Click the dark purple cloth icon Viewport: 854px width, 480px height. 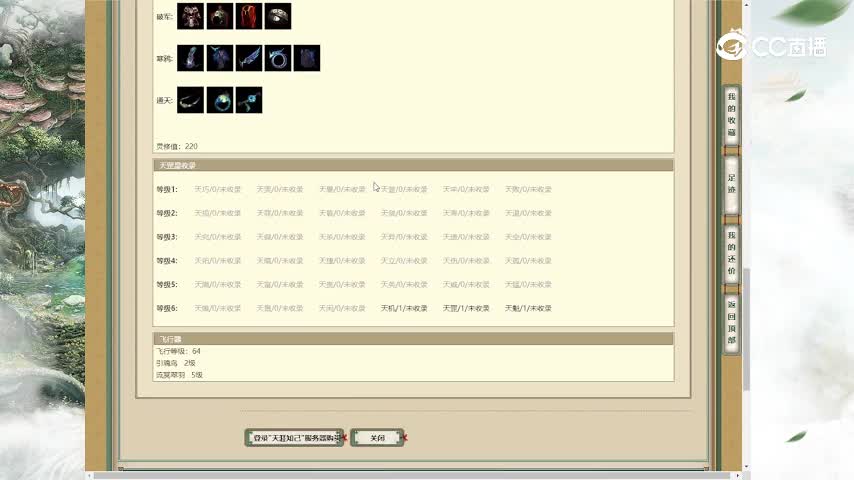click(307, 58)
